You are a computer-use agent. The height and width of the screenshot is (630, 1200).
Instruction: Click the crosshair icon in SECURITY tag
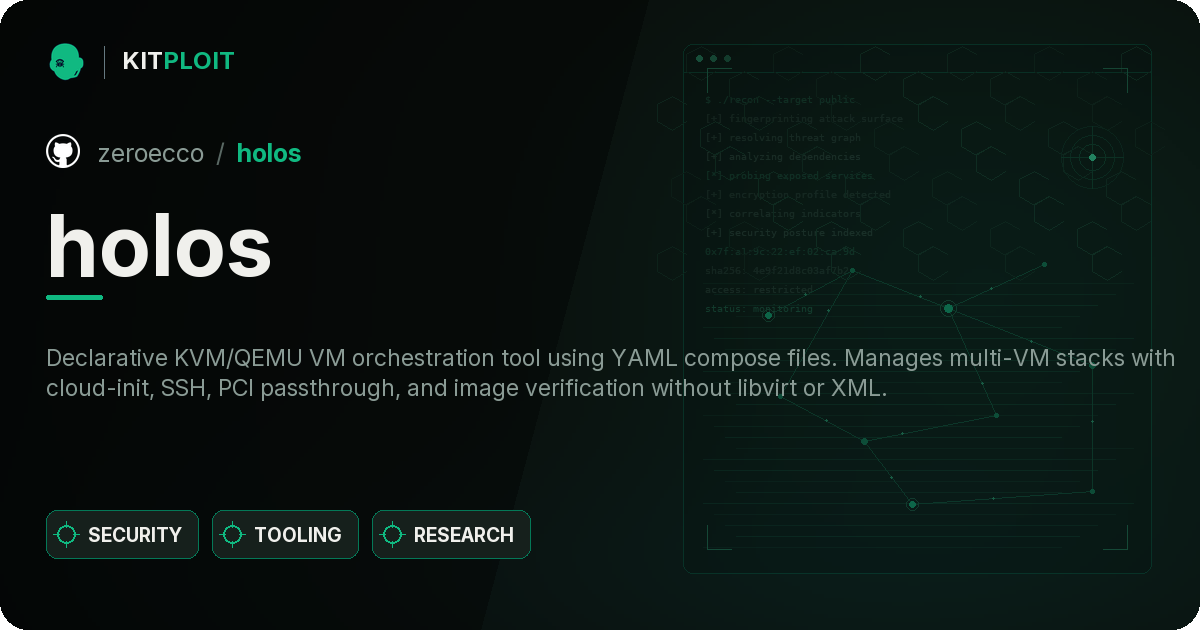(67, 535)
